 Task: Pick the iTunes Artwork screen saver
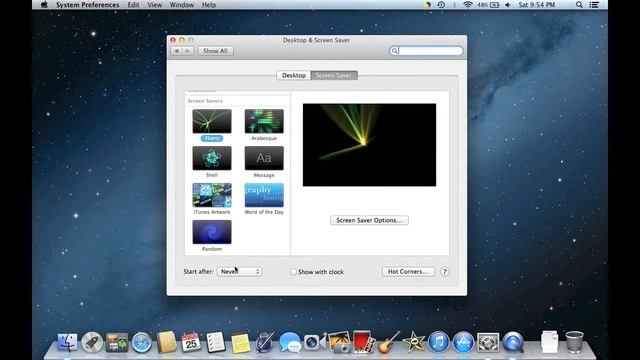[212, 195]
